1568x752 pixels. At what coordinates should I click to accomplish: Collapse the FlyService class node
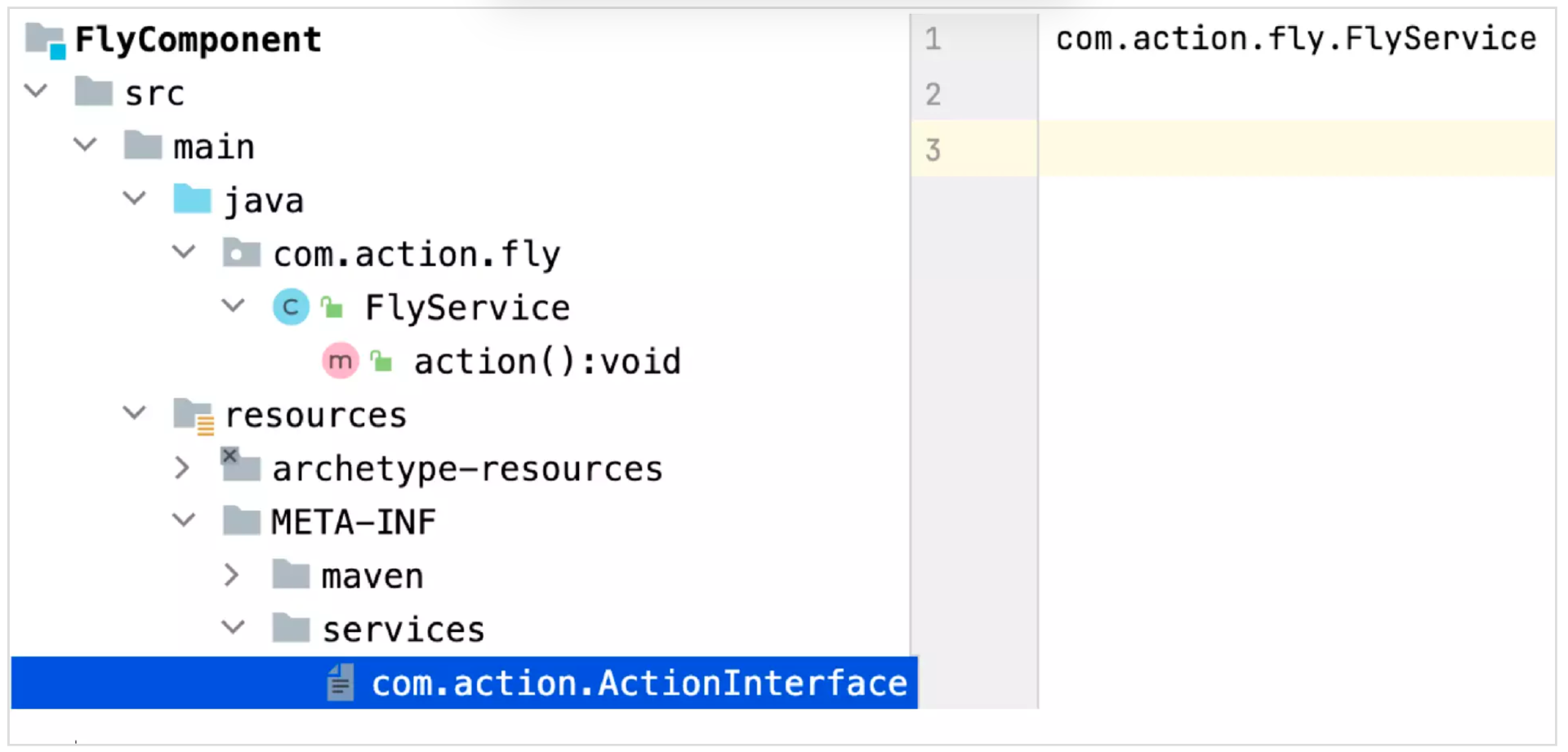(234, 306)
